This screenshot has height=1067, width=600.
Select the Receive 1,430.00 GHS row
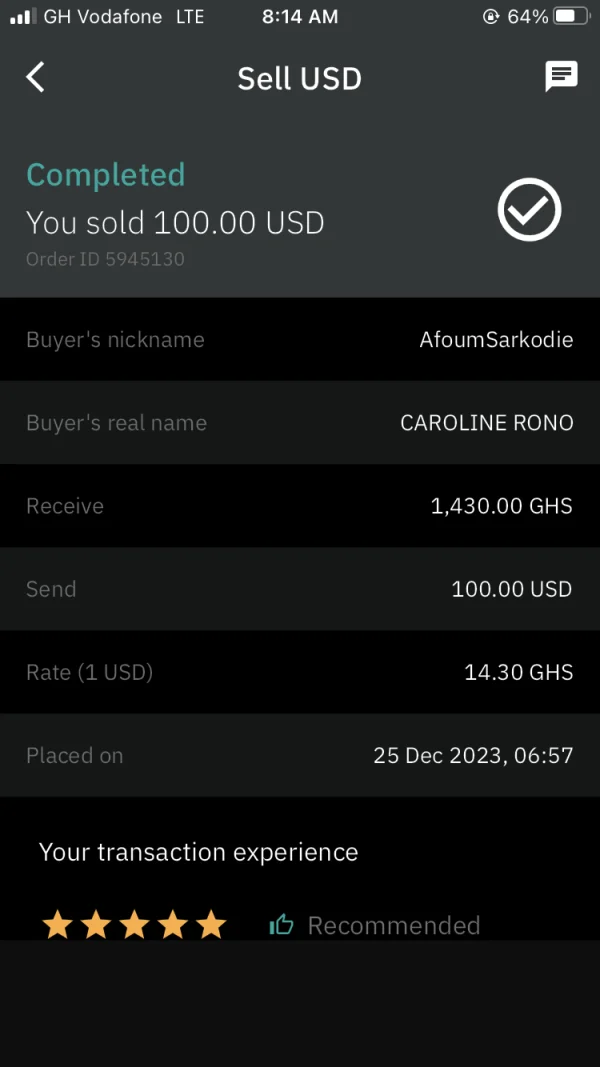[300, 506]
